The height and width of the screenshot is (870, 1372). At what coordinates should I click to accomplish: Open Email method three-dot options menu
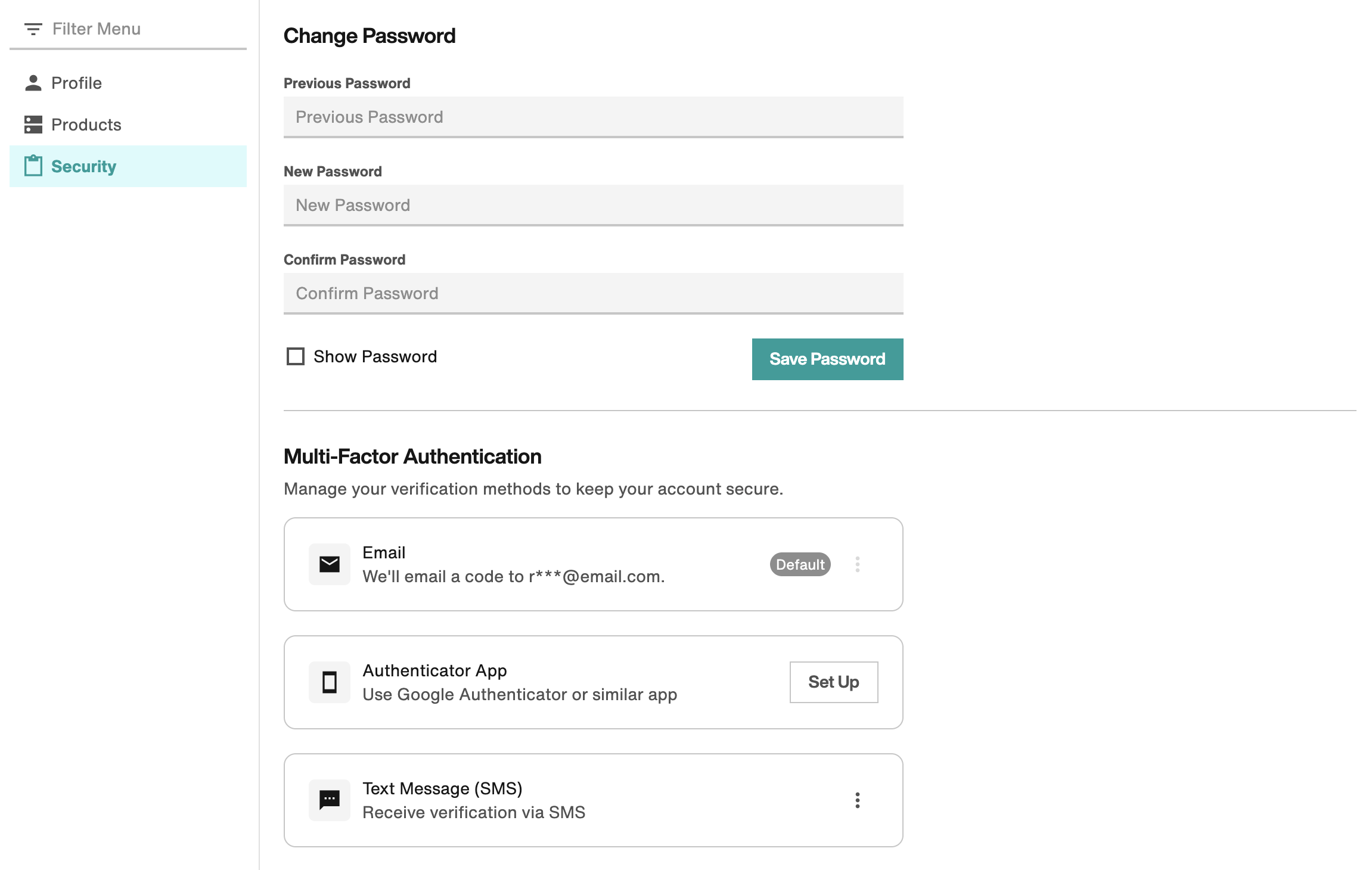pyautogui.click(x=858, y=564)
